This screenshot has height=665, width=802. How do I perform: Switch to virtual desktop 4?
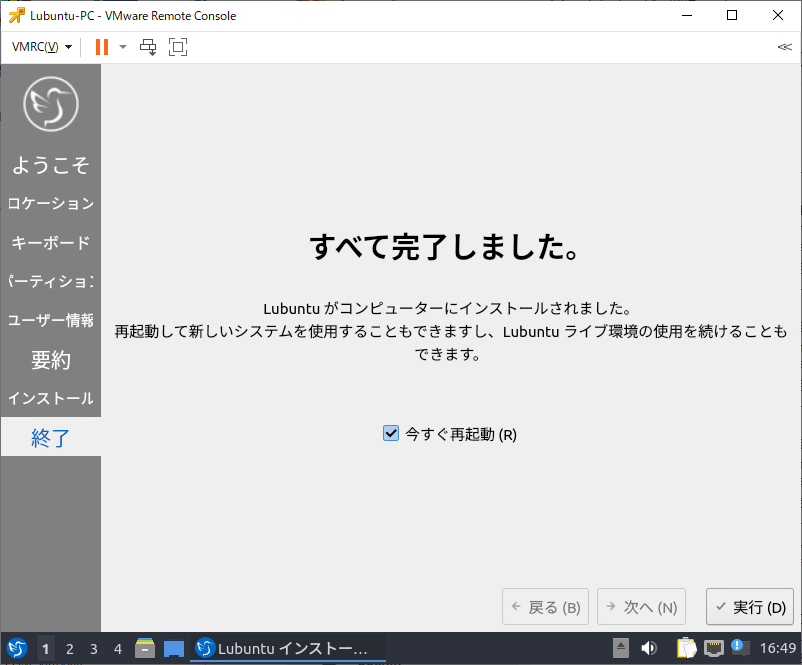[x=118, y=649]
